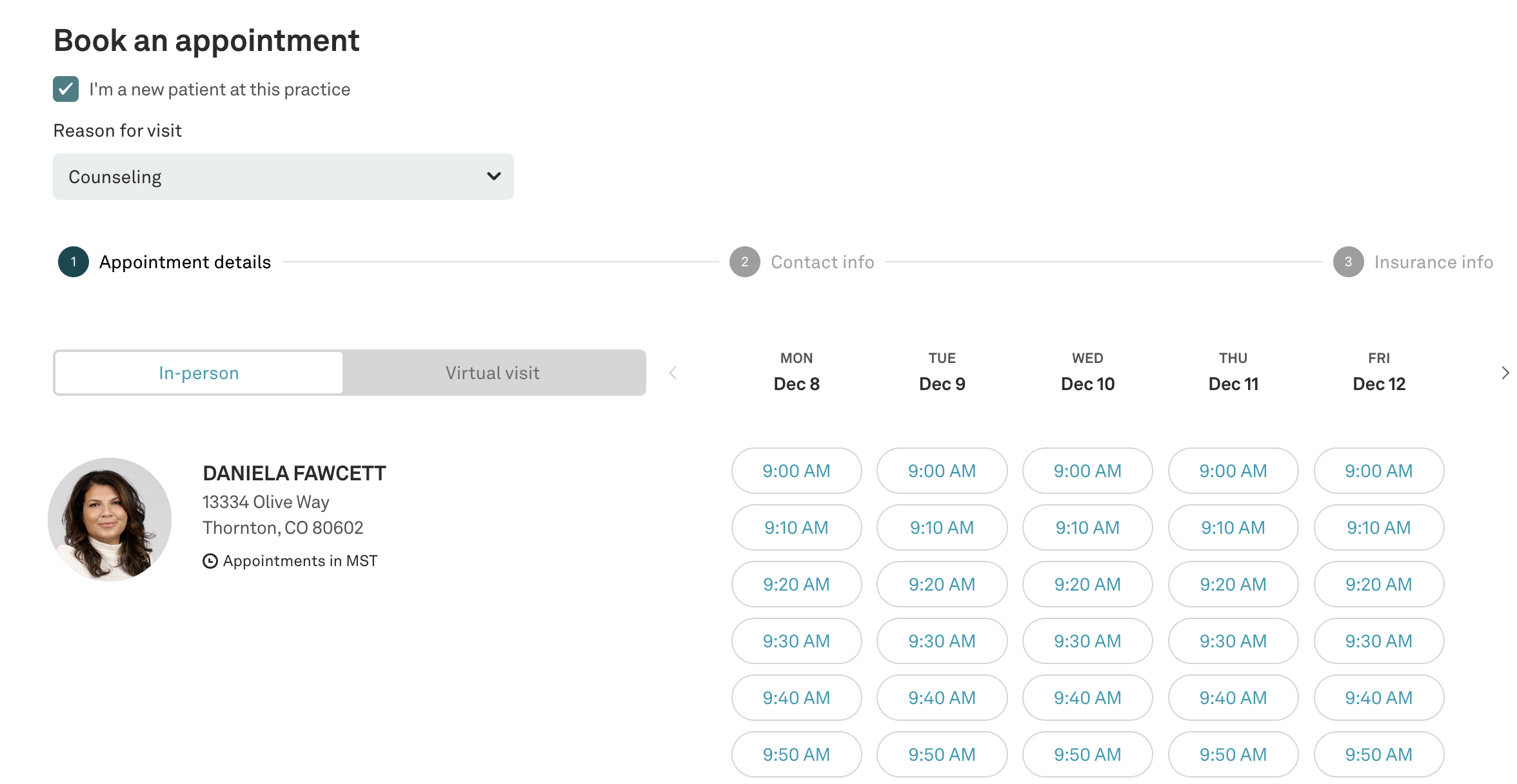Click the next week arrow

point(1504,373)
